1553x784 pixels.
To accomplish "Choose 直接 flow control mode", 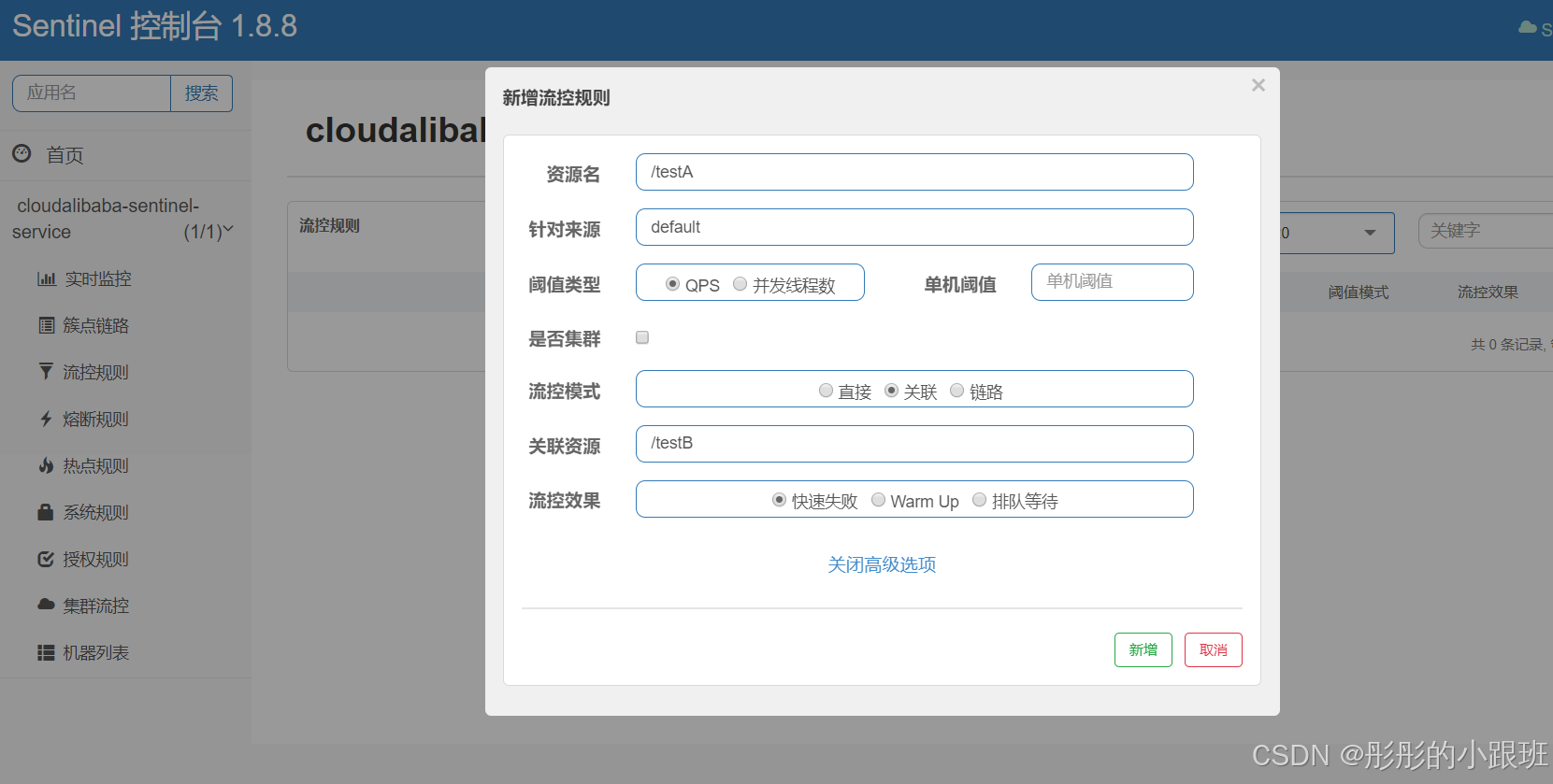I will (826, 391).
